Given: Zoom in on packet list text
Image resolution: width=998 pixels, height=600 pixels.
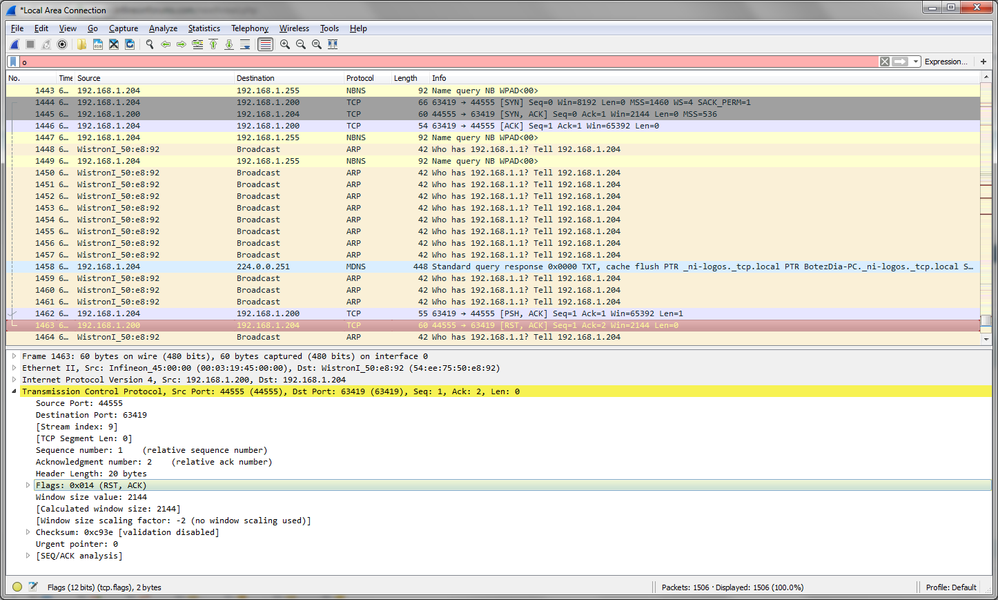Looking at the screenshot, I should click(x=285, y=45).
